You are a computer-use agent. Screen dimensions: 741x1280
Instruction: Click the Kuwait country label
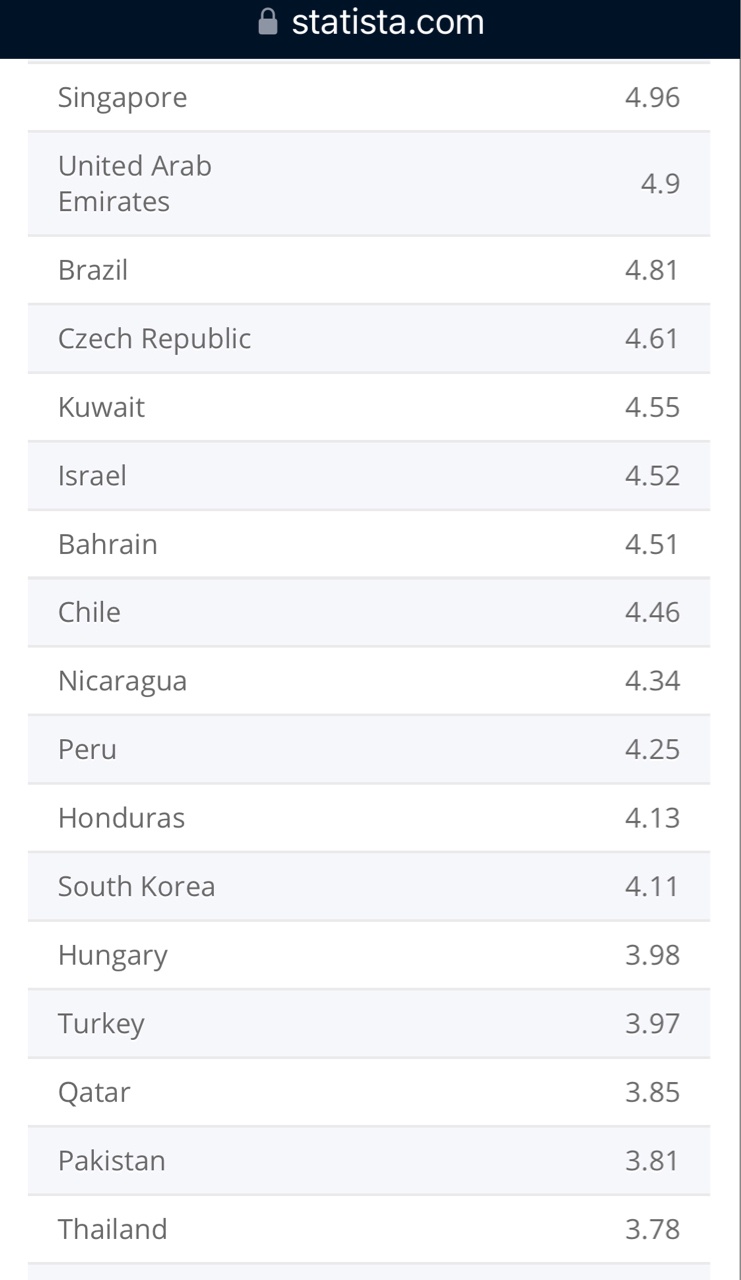(x=101, y=407)
